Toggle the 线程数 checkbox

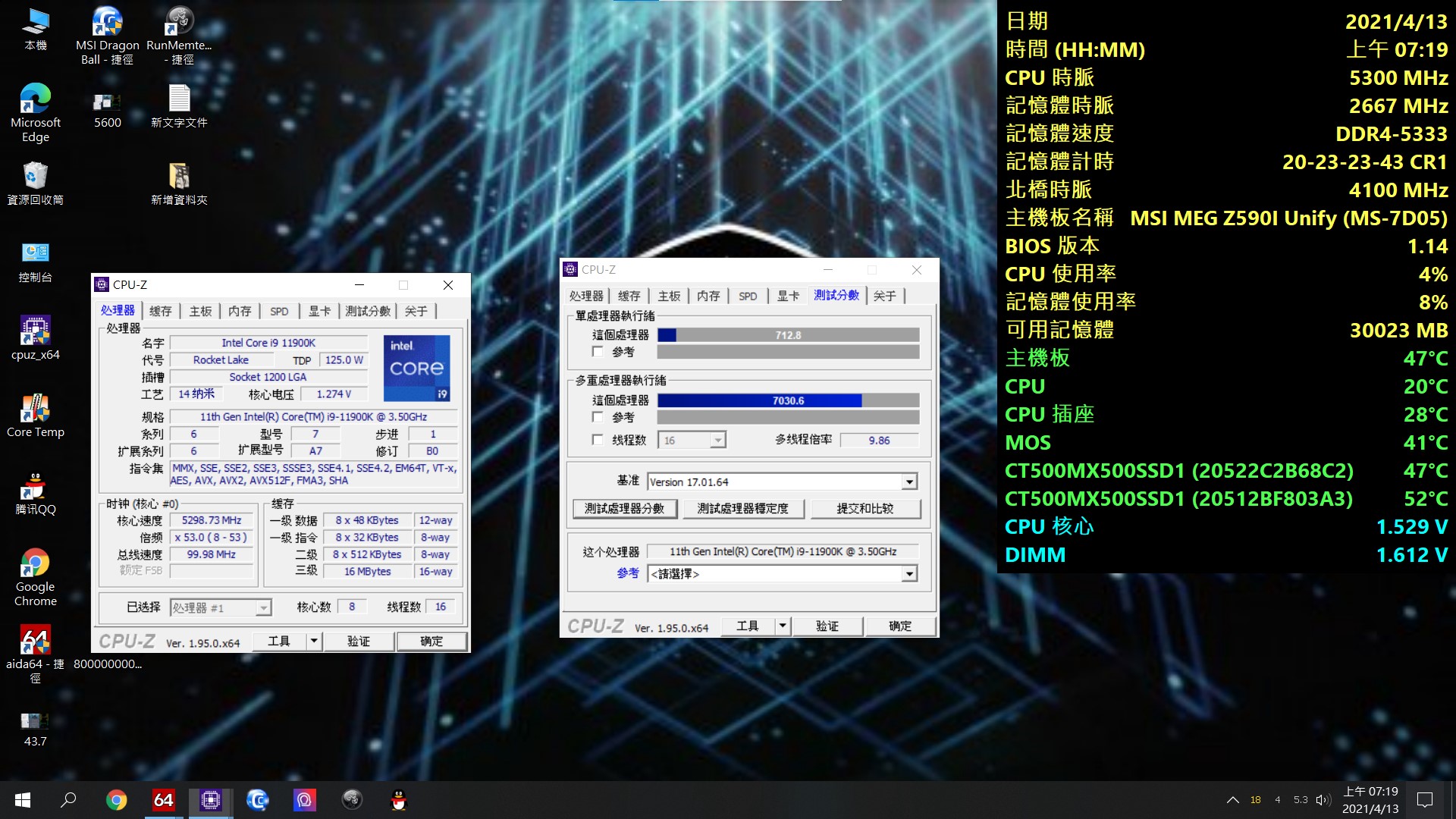click(x=598, y=440)
